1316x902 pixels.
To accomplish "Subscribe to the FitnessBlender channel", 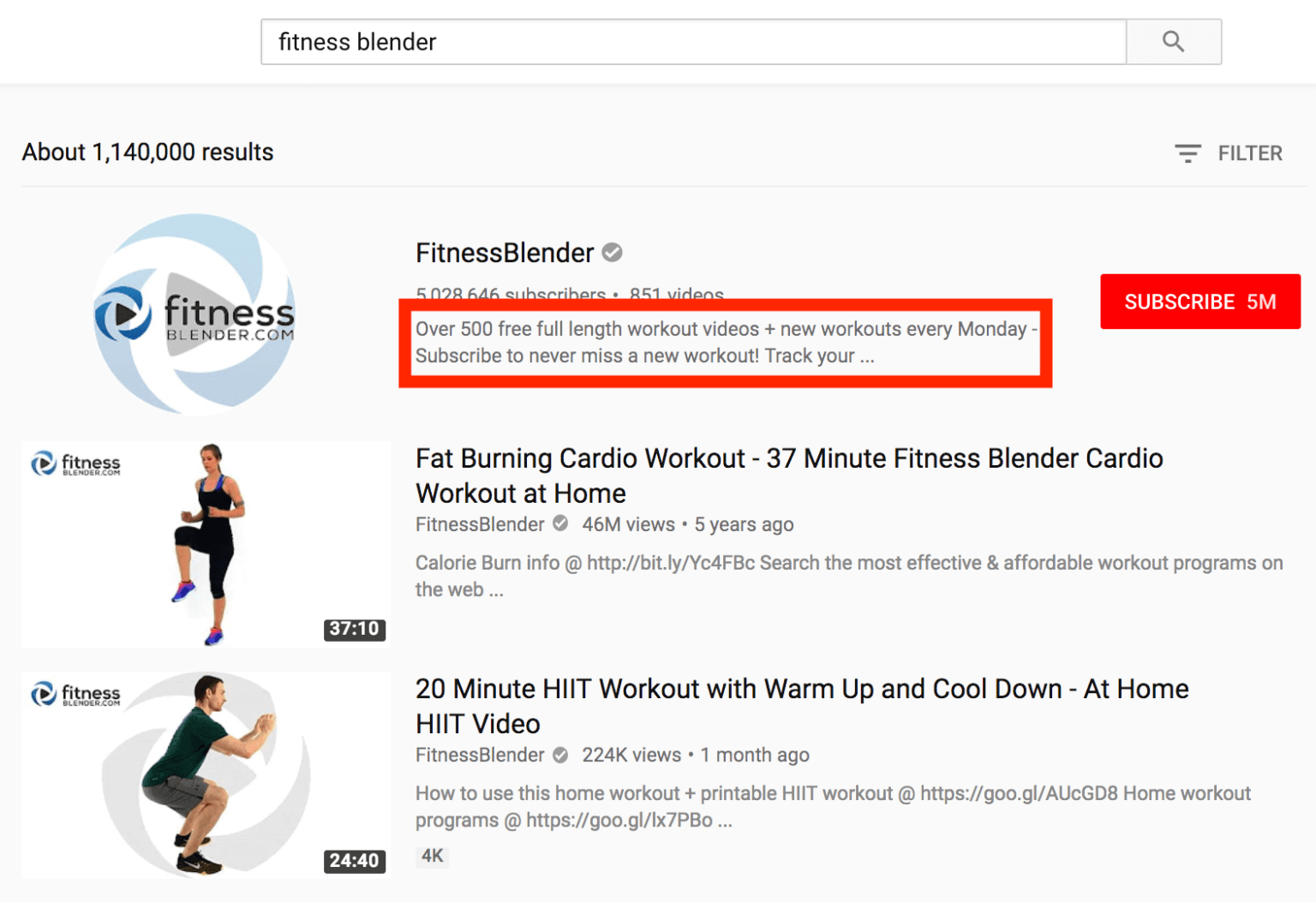I will 1200,302.
